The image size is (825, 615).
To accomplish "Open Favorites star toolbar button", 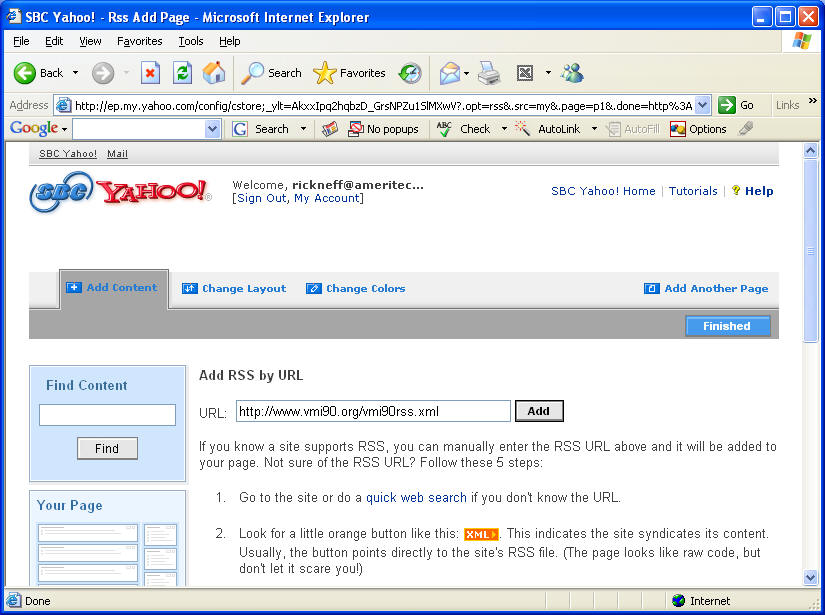I will 349,73.
